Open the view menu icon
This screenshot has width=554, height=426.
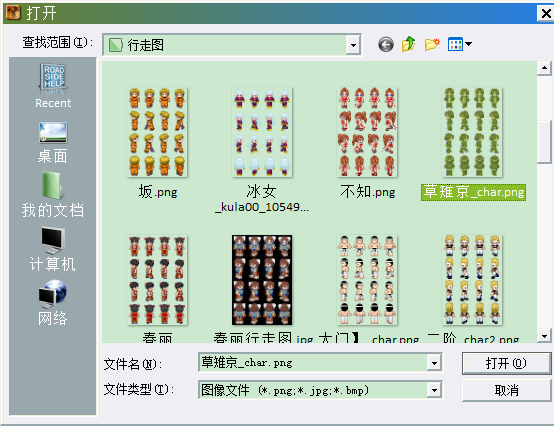pos(459,44)
